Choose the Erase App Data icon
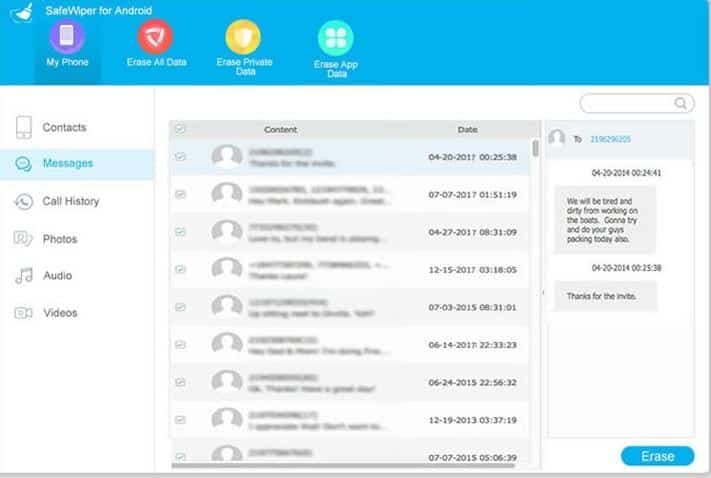 pos(336,38)
